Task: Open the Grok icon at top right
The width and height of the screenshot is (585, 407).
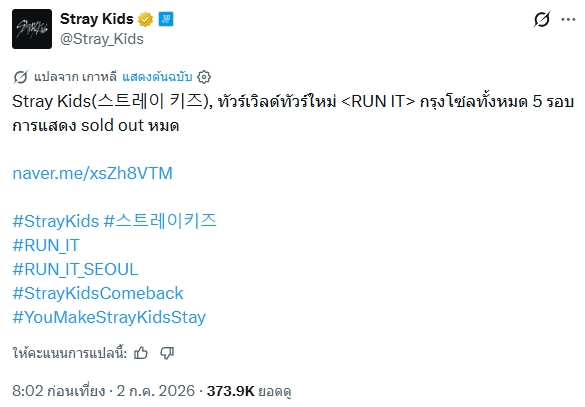Action: (x=542, y=19)
